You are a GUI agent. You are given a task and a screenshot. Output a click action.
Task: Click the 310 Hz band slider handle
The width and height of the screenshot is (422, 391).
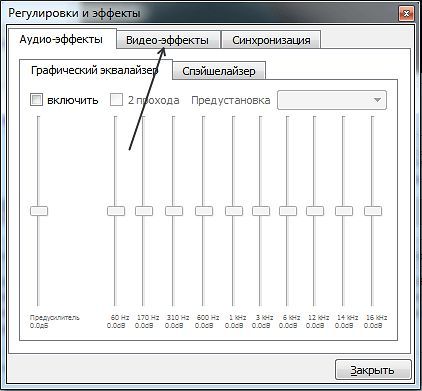click(x=174, y=211)
